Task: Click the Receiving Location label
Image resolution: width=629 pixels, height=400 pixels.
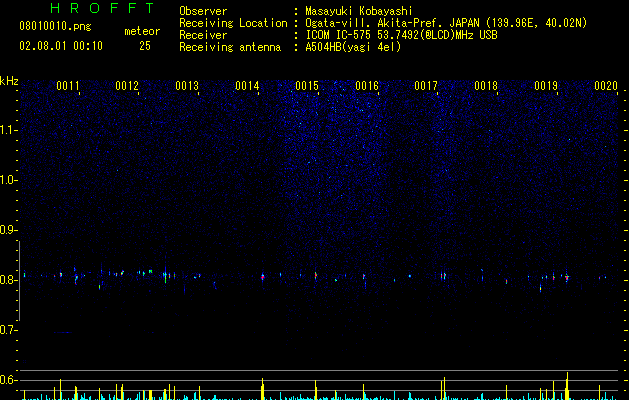Action: [233, 23]
